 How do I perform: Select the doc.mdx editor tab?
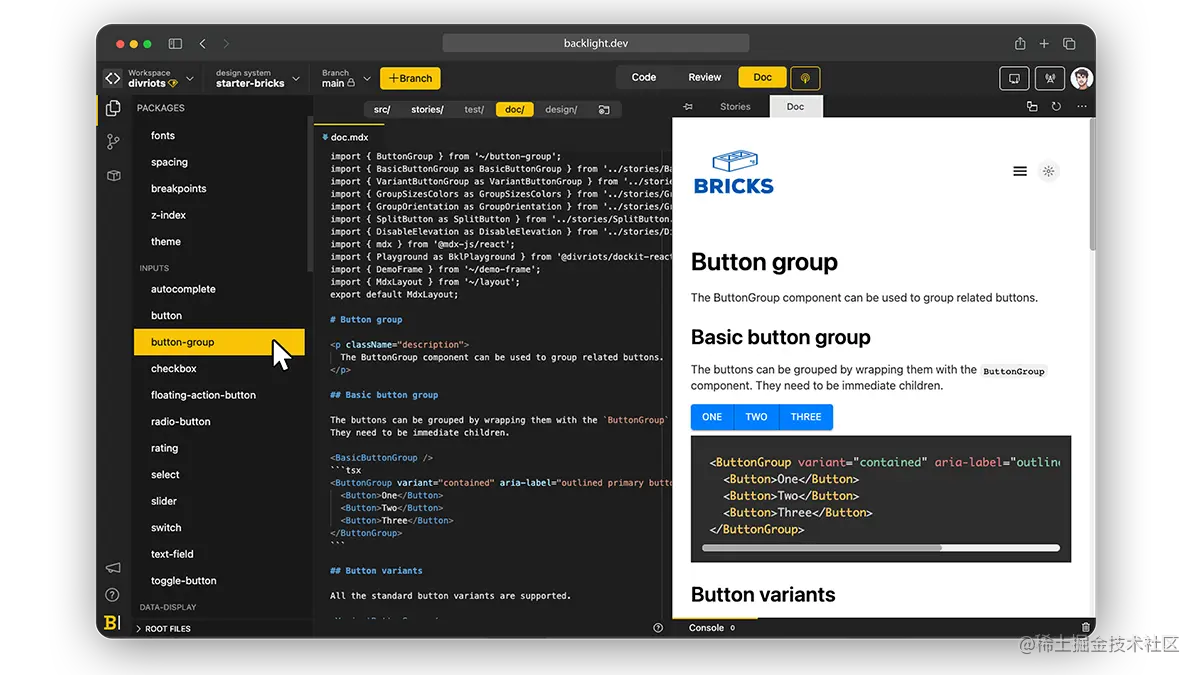click(350, 137)
